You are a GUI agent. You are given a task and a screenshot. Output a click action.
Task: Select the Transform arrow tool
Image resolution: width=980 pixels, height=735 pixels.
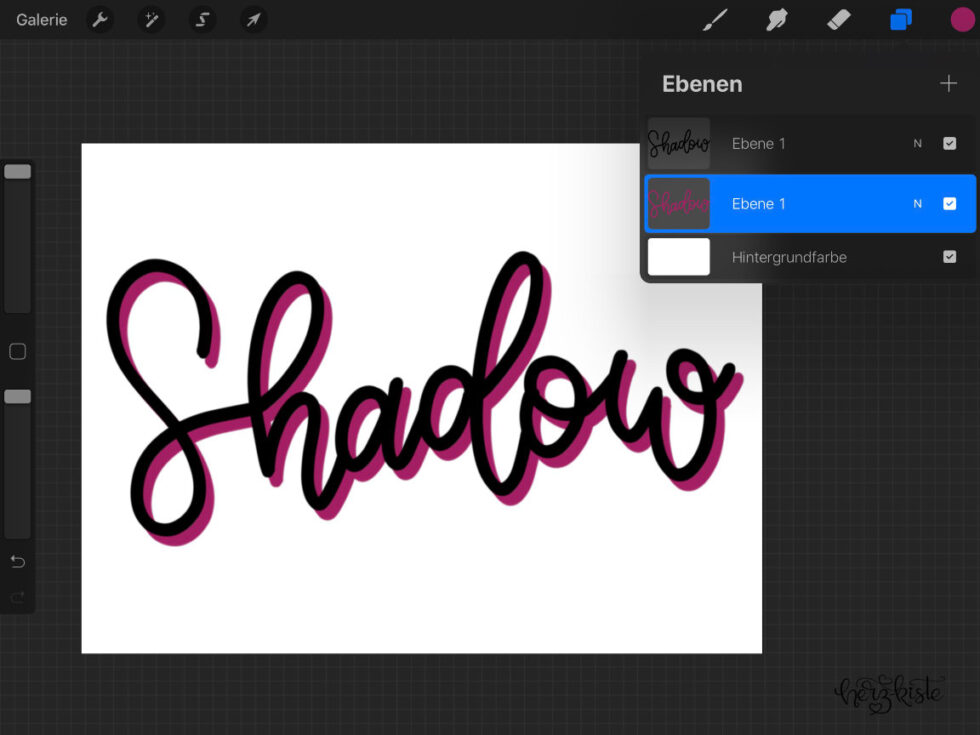(x=253, y=19)
